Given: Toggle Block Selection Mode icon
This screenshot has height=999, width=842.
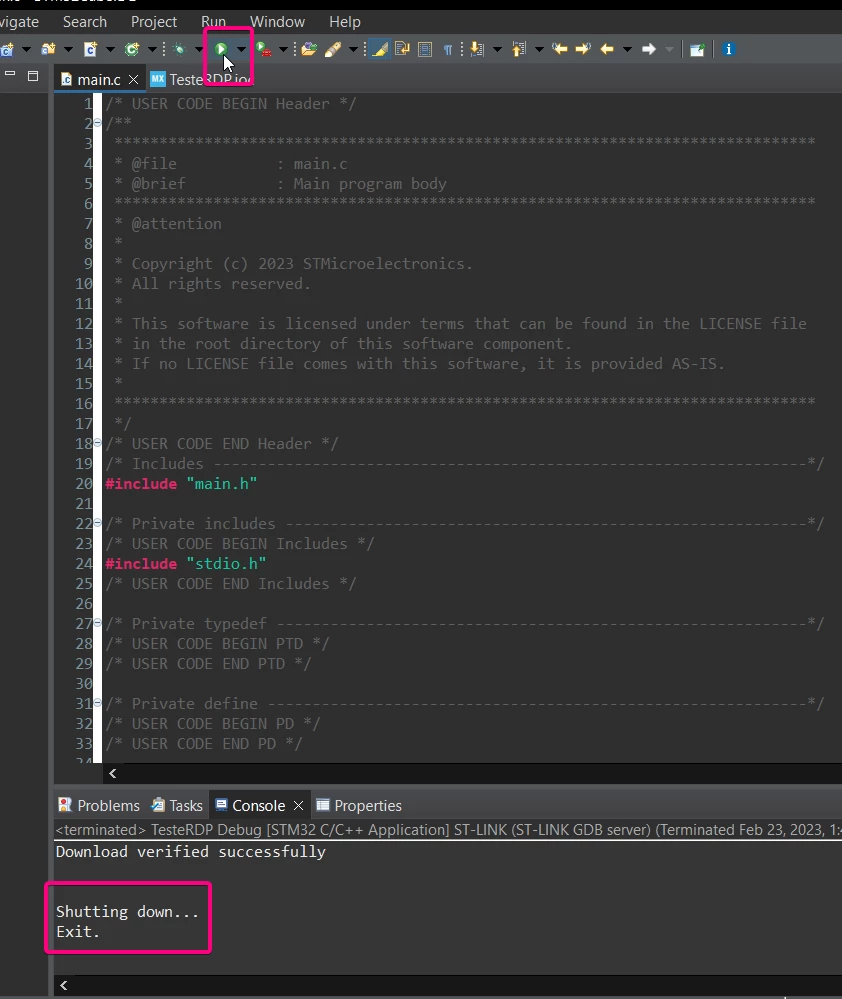Looking at the screenshot, I should pyautogui.click(x=425, y=49).
